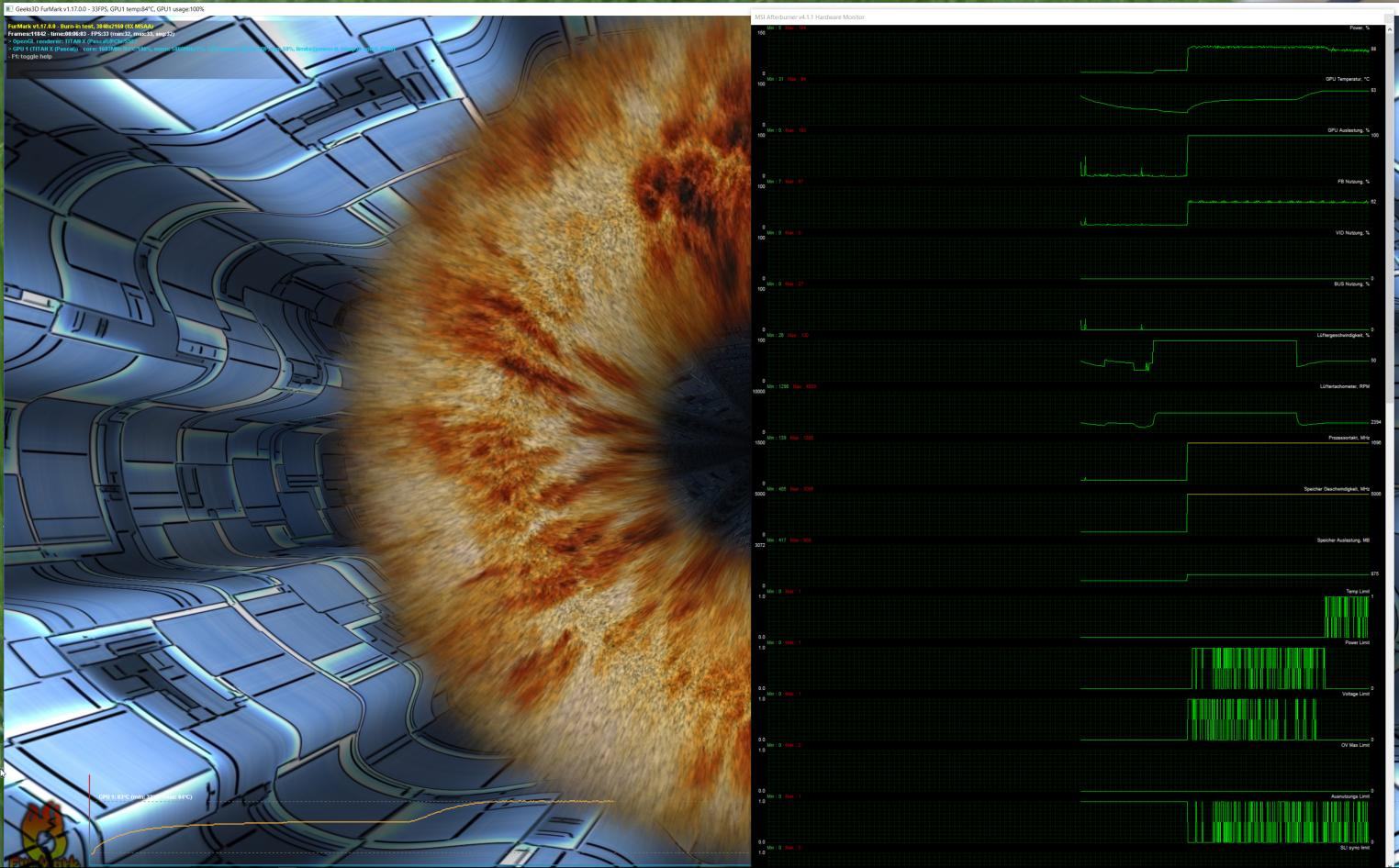Click the 'Speicher Geschwindigkeit, MHz' graph label

pyautogui.click(x=1337, y=489)
